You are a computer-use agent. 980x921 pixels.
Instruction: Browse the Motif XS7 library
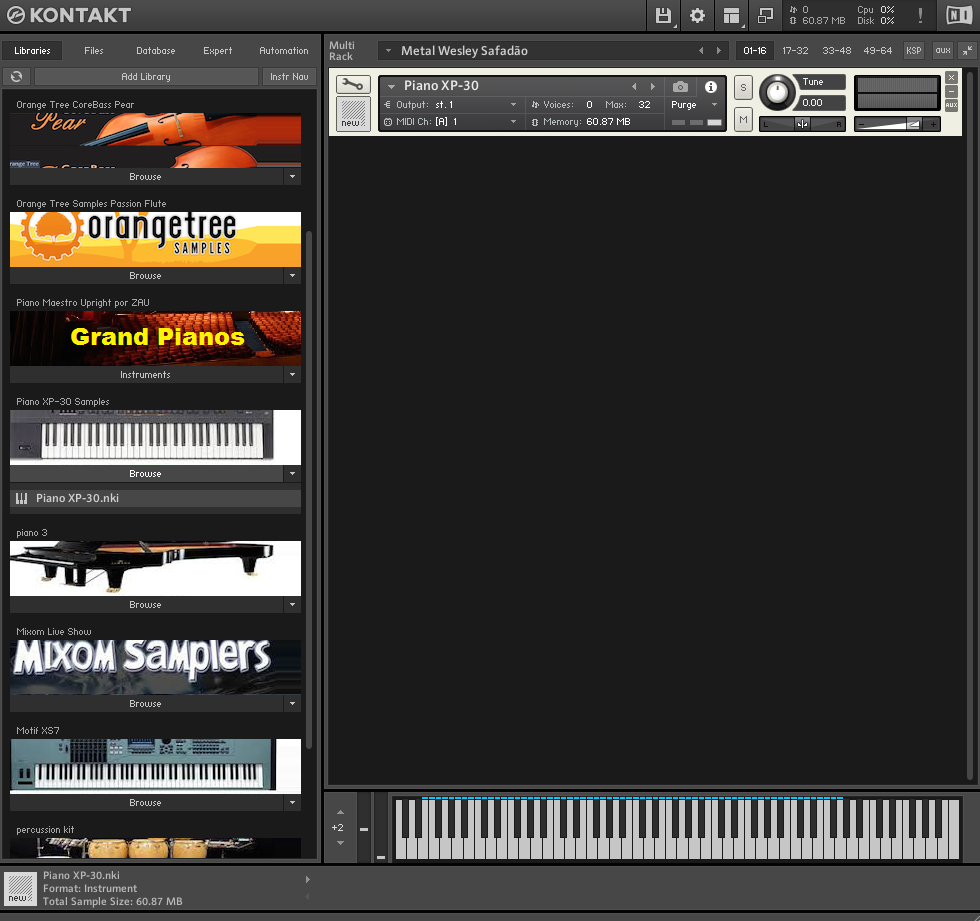pyautogui.click(x=146, y=803)
